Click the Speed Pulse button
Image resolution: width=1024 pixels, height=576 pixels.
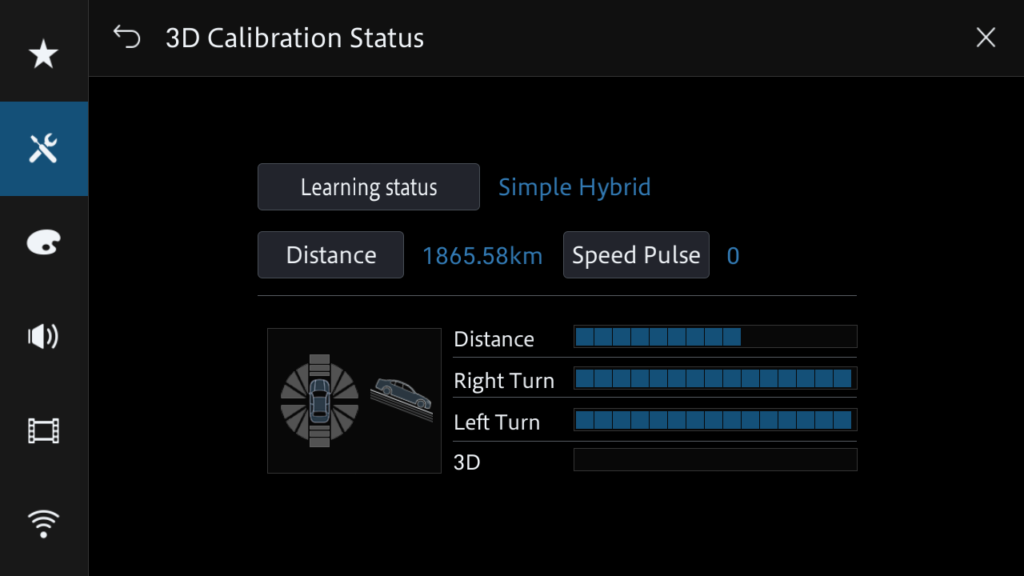636,255
